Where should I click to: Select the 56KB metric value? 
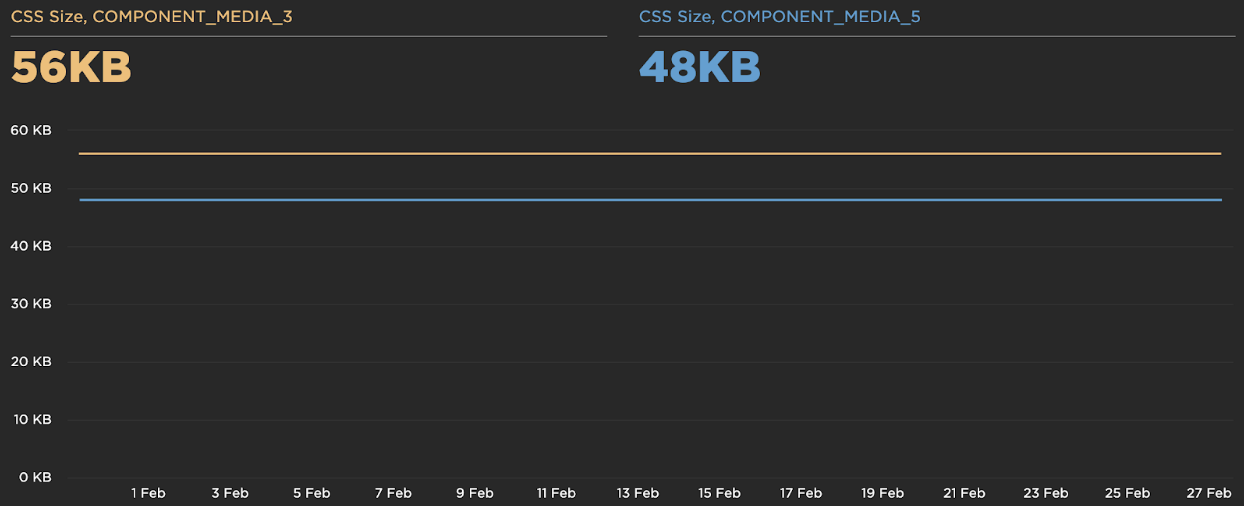(72, 68)
